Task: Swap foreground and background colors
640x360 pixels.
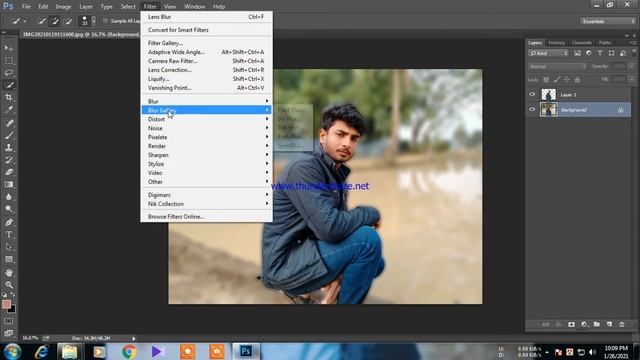Action: (x=13, y=294)
